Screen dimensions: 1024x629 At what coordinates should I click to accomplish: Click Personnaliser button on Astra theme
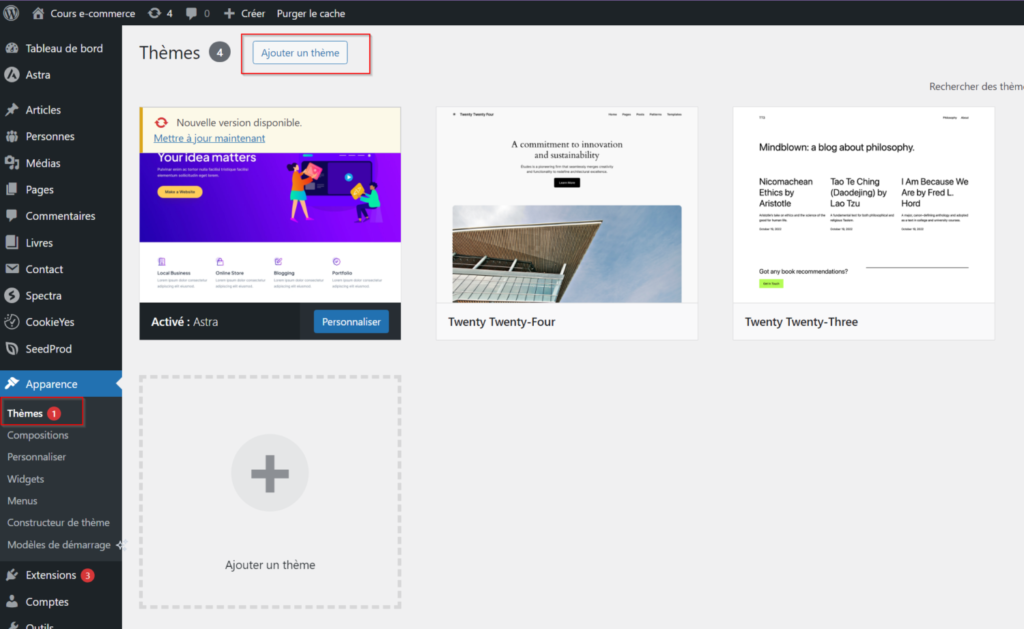coord(351,321)
